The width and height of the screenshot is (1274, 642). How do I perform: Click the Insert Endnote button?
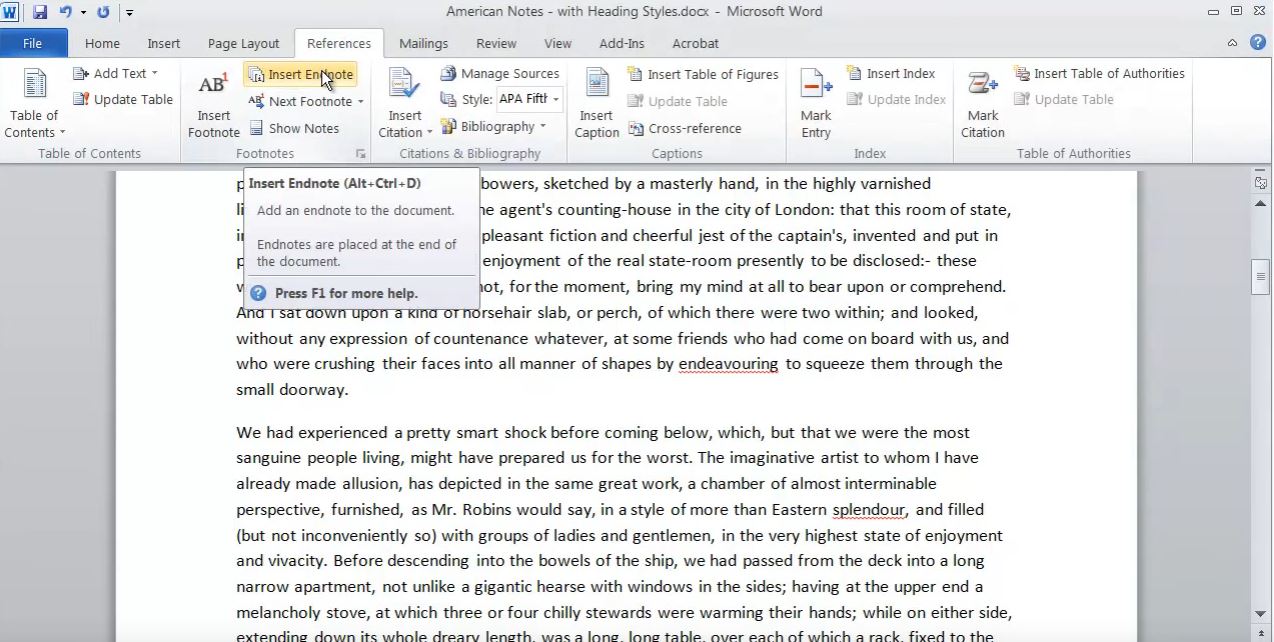(300, 74)
